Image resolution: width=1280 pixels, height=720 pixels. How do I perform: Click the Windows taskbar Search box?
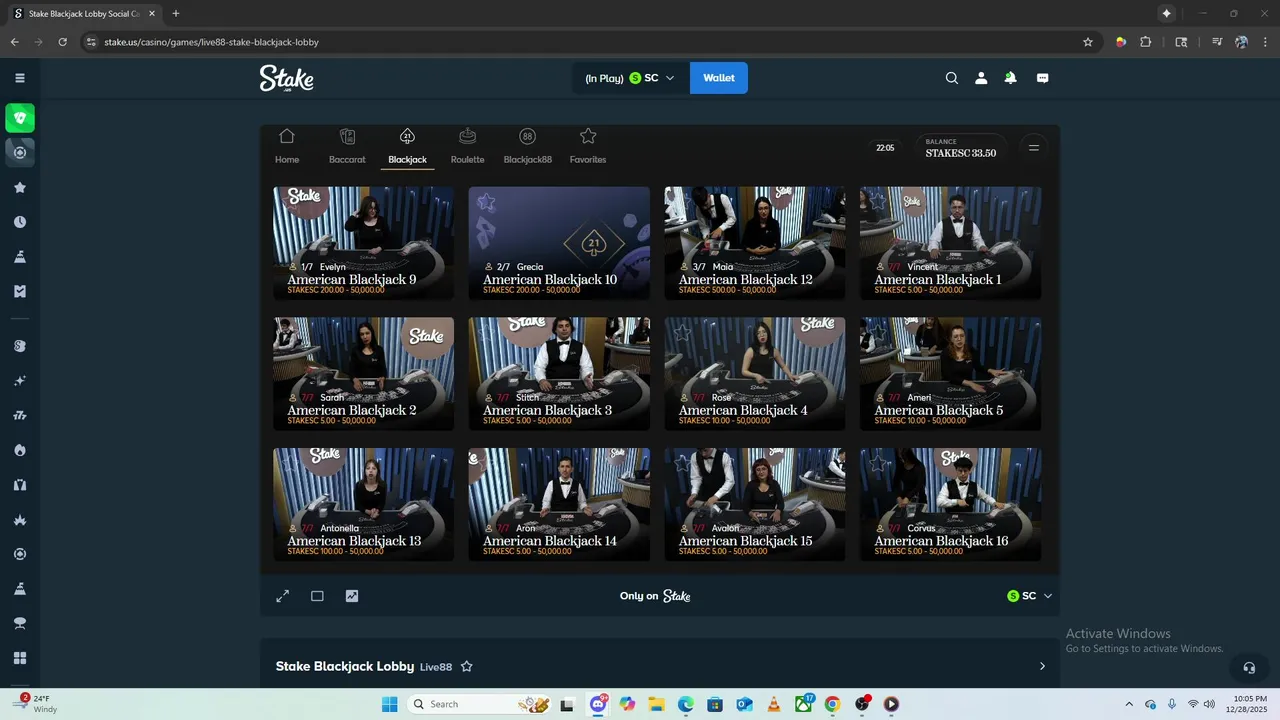point(480,704)
